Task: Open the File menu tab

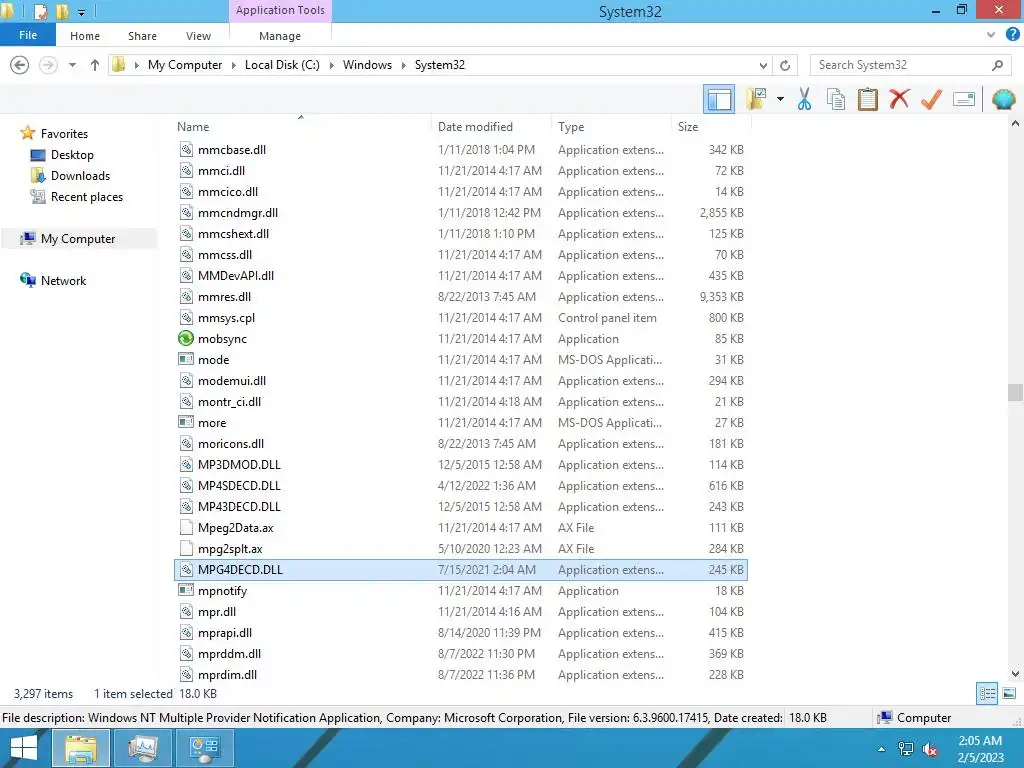Action: click(28, 35)
